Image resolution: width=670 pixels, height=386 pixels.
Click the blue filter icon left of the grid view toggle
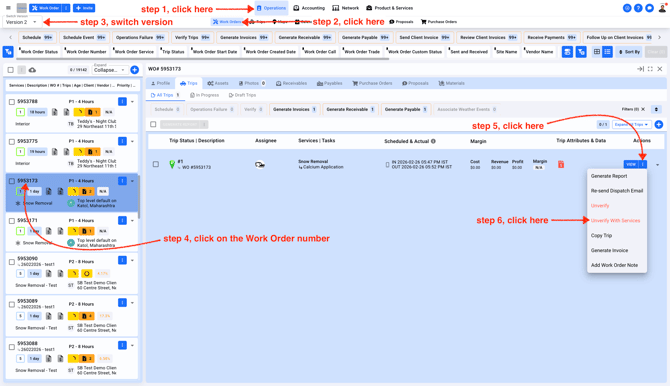pos(581,52)
